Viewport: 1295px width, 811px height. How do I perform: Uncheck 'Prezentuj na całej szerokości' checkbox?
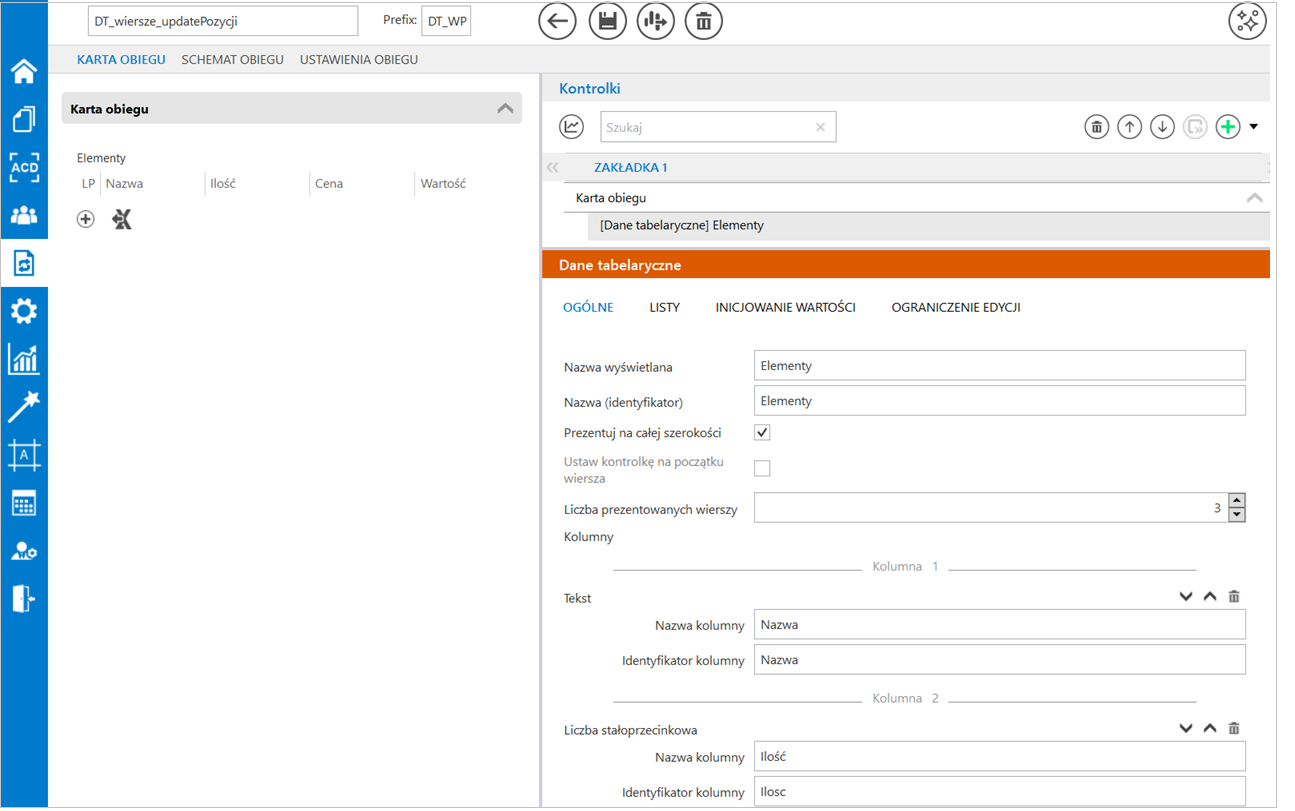(x=762, y=433)
